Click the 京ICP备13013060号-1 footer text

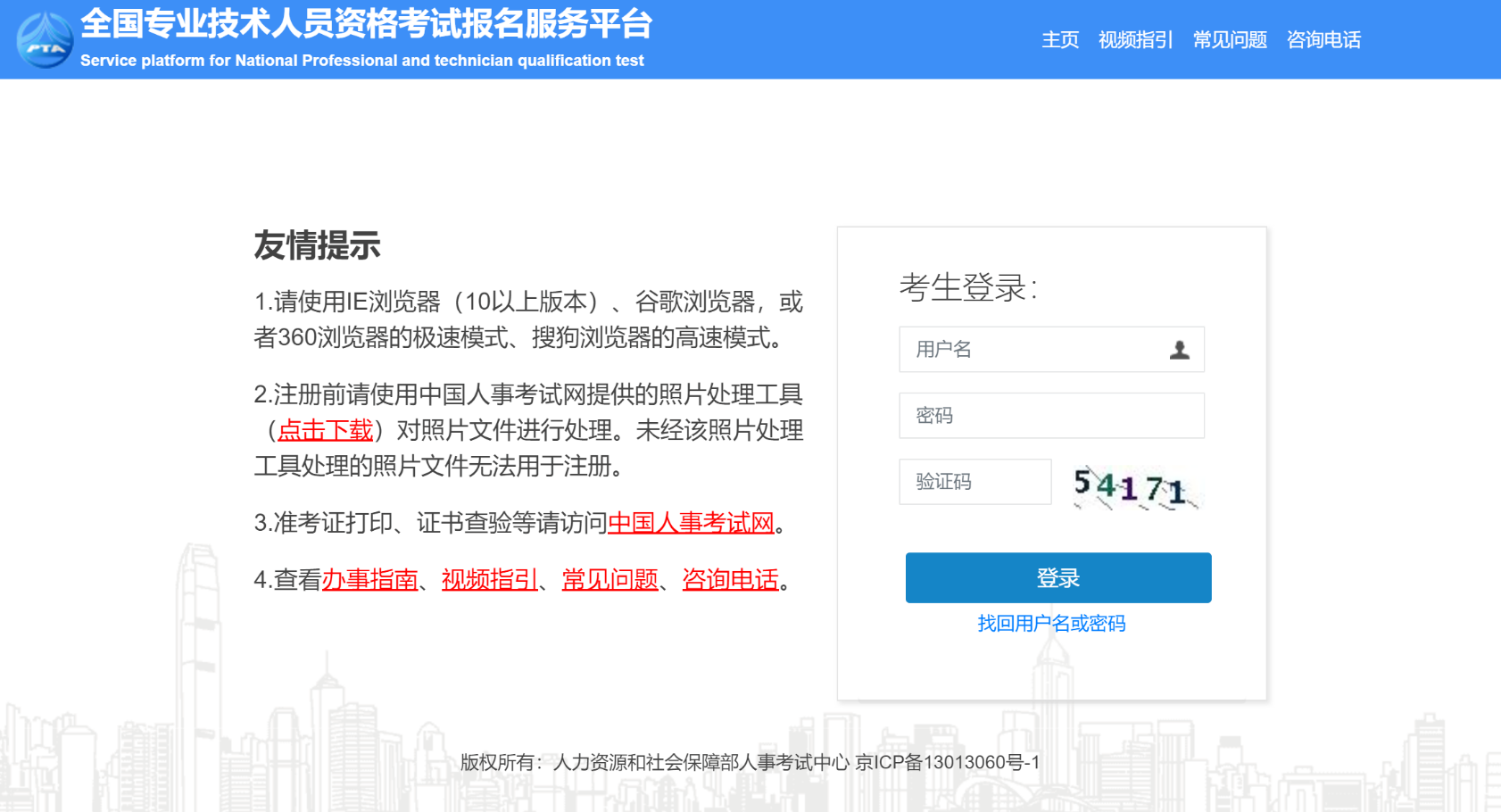947,763
